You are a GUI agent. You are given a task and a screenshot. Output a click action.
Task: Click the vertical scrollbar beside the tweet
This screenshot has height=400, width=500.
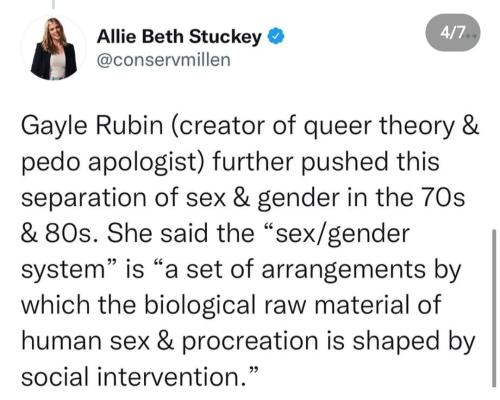click(494, 308)
